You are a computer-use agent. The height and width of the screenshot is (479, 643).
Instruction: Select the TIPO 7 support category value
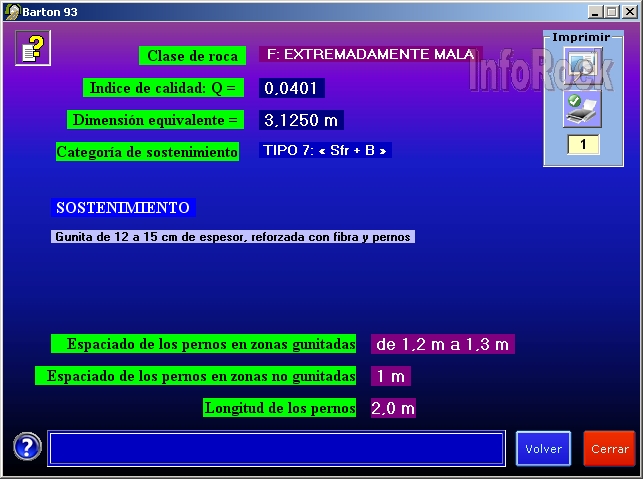[x=325, y=151]
